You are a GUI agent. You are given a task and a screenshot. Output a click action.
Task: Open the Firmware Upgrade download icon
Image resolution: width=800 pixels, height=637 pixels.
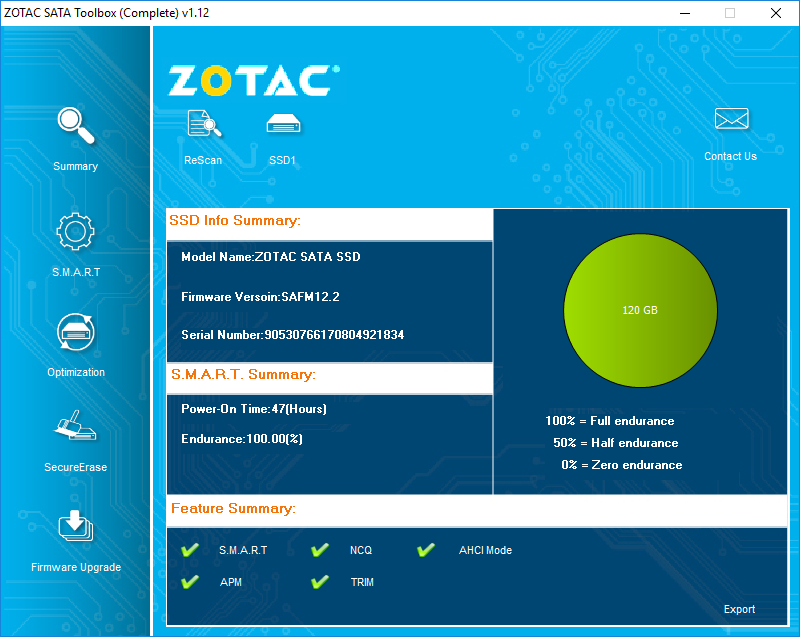coord(76,526)
